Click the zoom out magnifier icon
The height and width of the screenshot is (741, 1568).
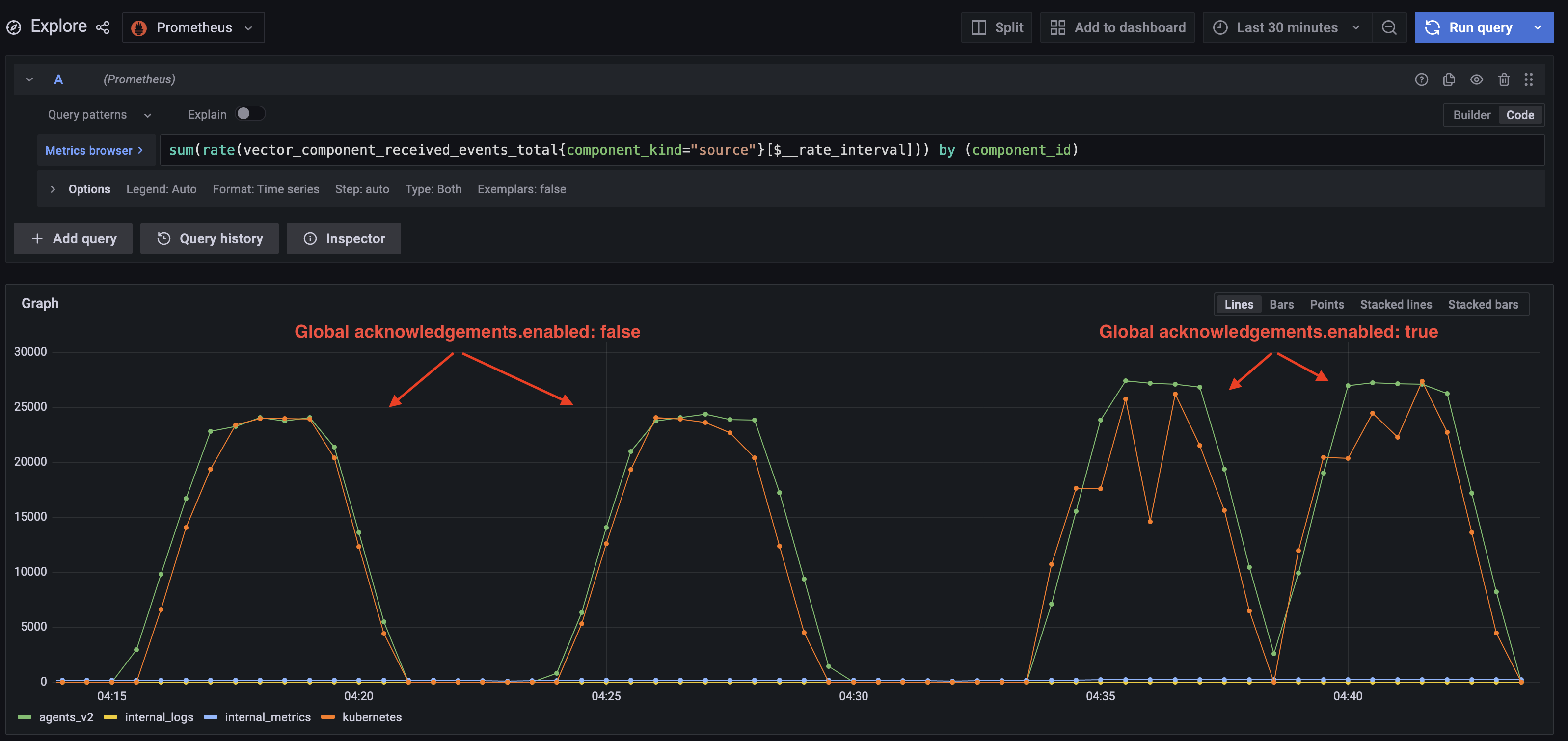(1390, 27)
